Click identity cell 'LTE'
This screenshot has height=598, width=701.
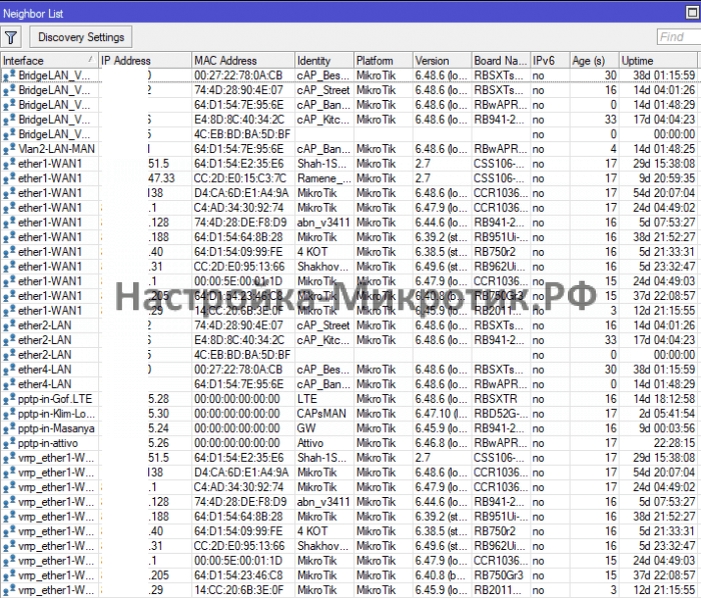pyautogui.click(x=307, y=399)
